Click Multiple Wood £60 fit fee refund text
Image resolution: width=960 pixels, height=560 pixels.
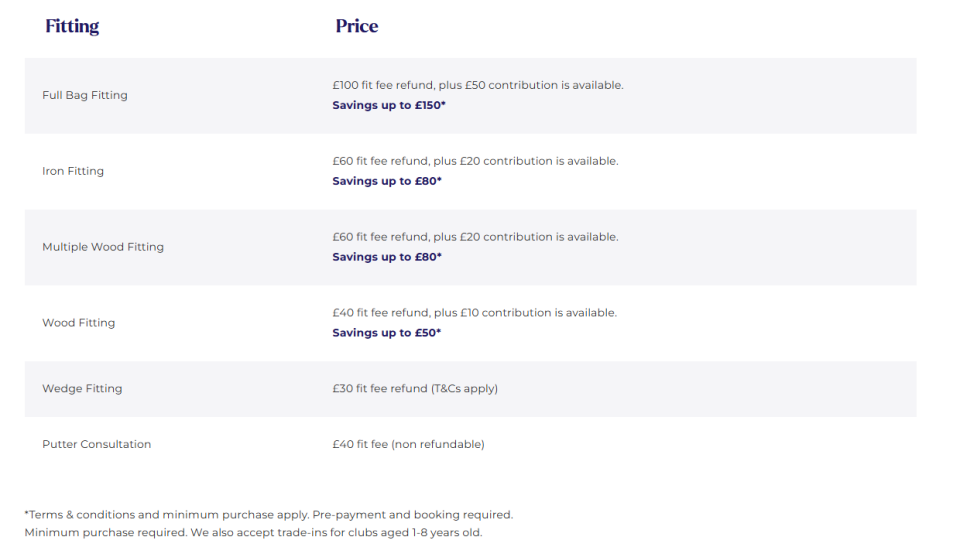pyautogui.click(x=475, y=237)
